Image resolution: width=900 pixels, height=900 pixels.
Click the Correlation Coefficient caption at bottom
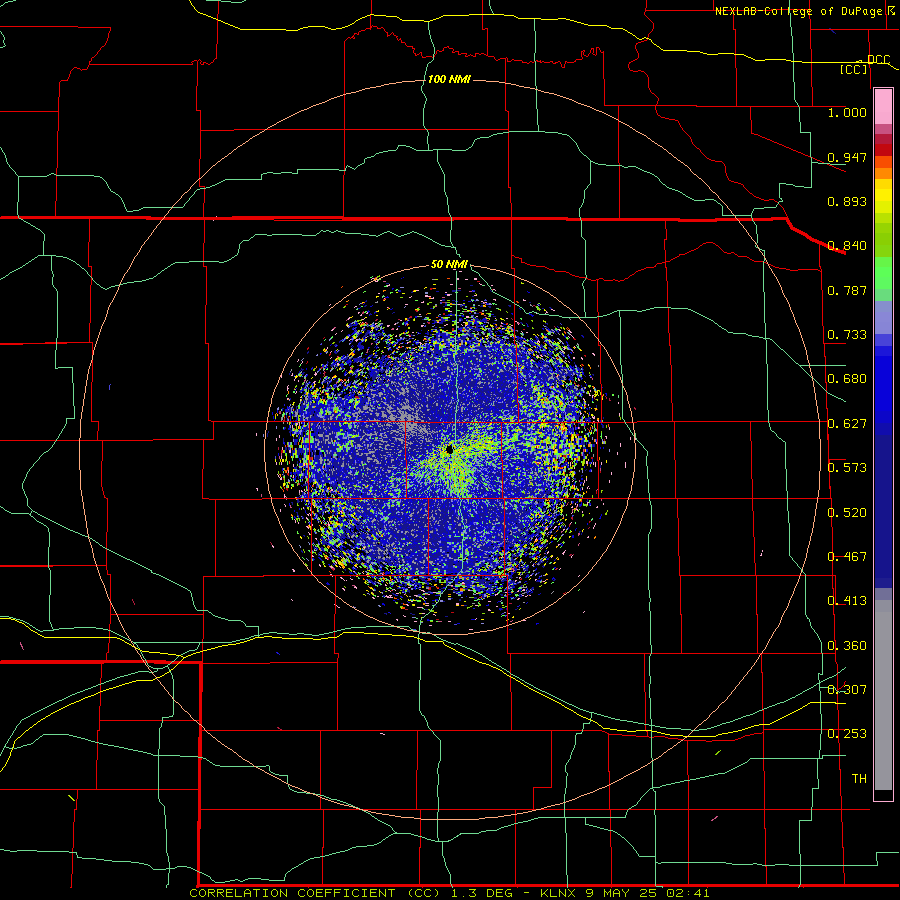click(449, 893)
